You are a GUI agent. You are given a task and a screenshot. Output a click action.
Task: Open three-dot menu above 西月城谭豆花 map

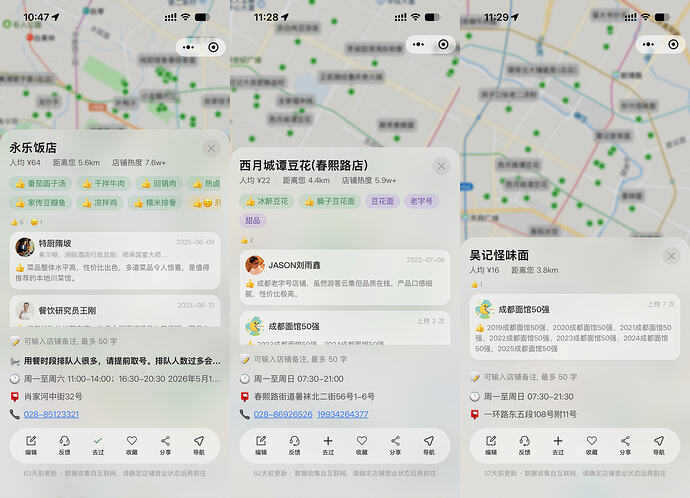[418, 44]
